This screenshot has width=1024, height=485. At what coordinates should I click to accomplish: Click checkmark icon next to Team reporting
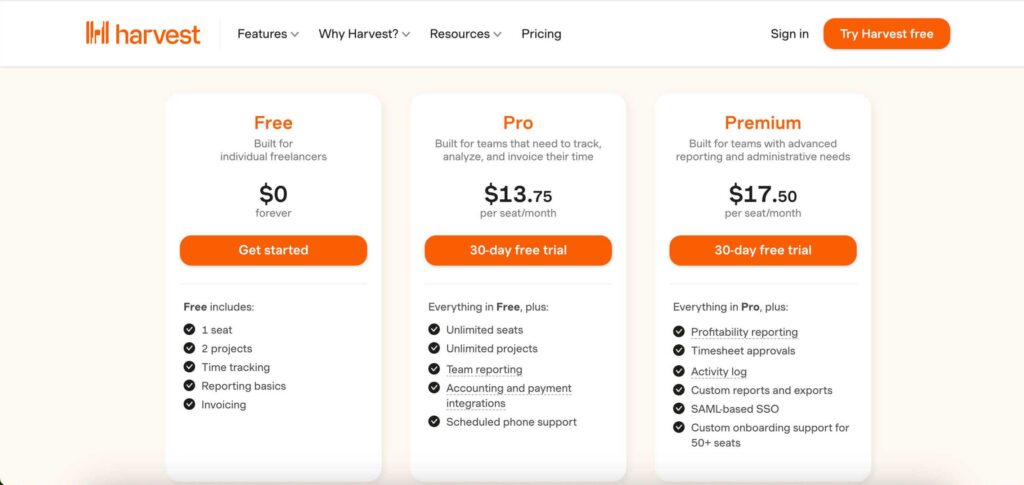434,369
